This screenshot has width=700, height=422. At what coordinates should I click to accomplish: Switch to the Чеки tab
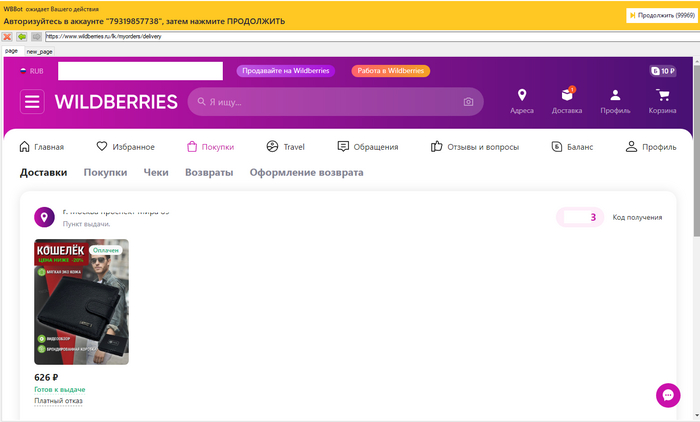[x=156, y=172]
